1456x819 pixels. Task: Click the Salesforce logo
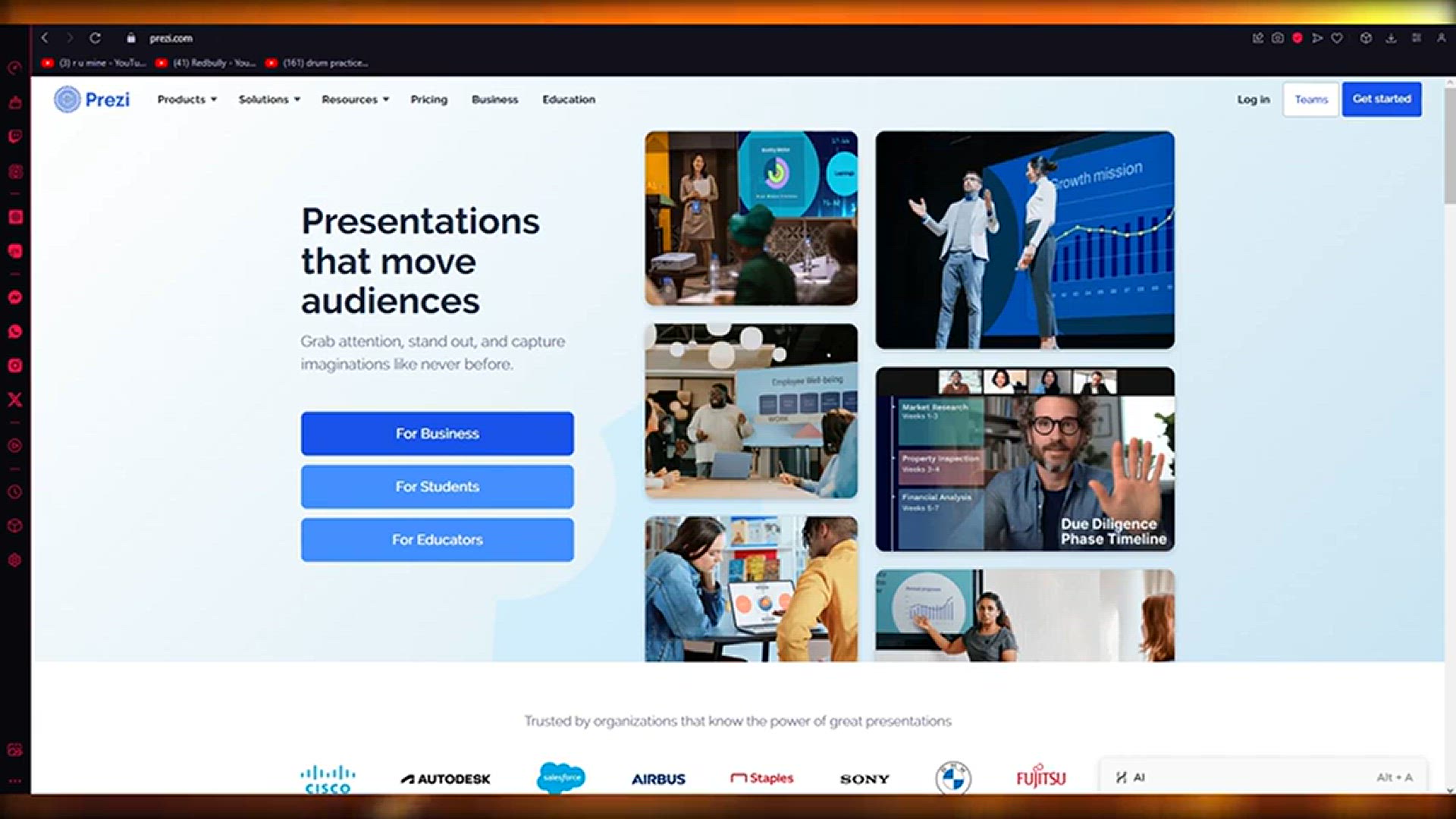(561, 778)
